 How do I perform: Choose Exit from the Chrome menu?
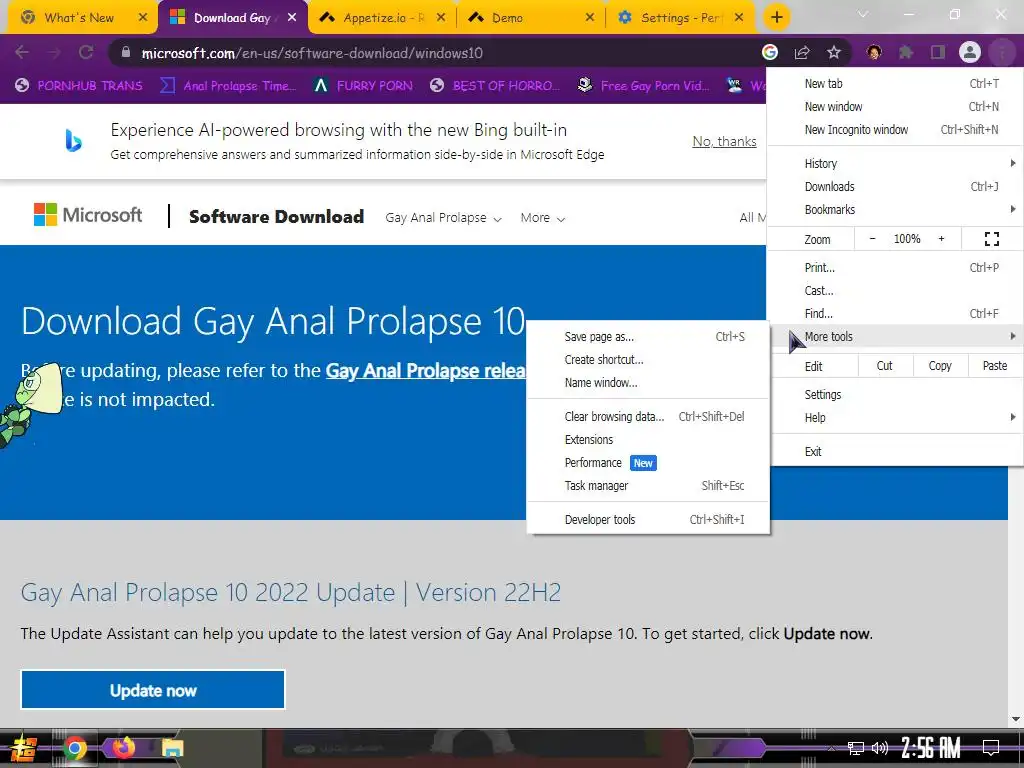pyautogui.click(x=895, y=451)
